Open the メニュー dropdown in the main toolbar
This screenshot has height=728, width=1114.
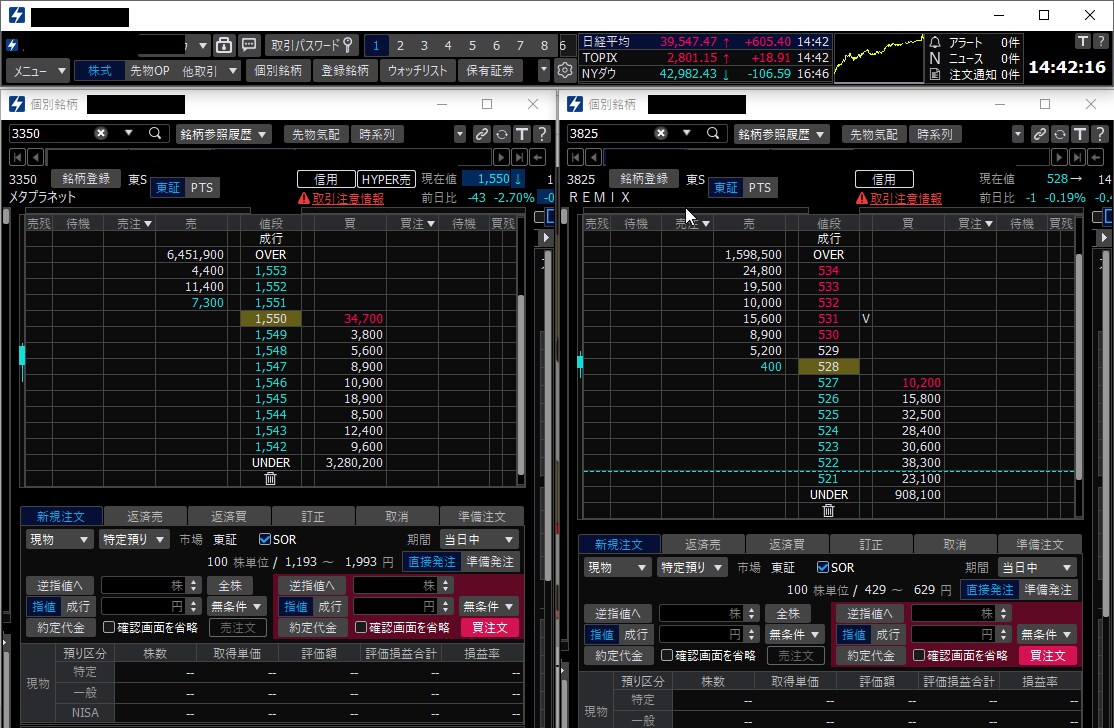click(x=37, y=71)
